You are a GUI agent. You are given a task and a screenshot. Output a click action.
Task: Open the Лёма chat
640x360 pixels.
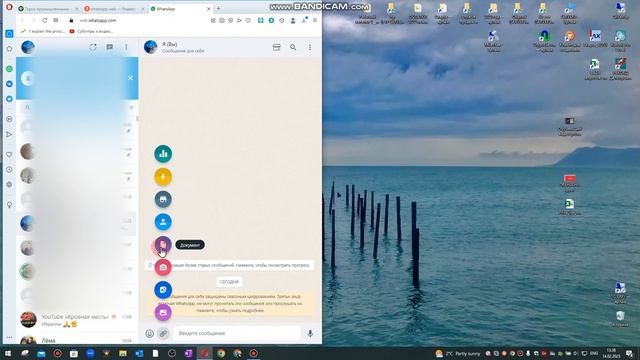coord(77,340)
